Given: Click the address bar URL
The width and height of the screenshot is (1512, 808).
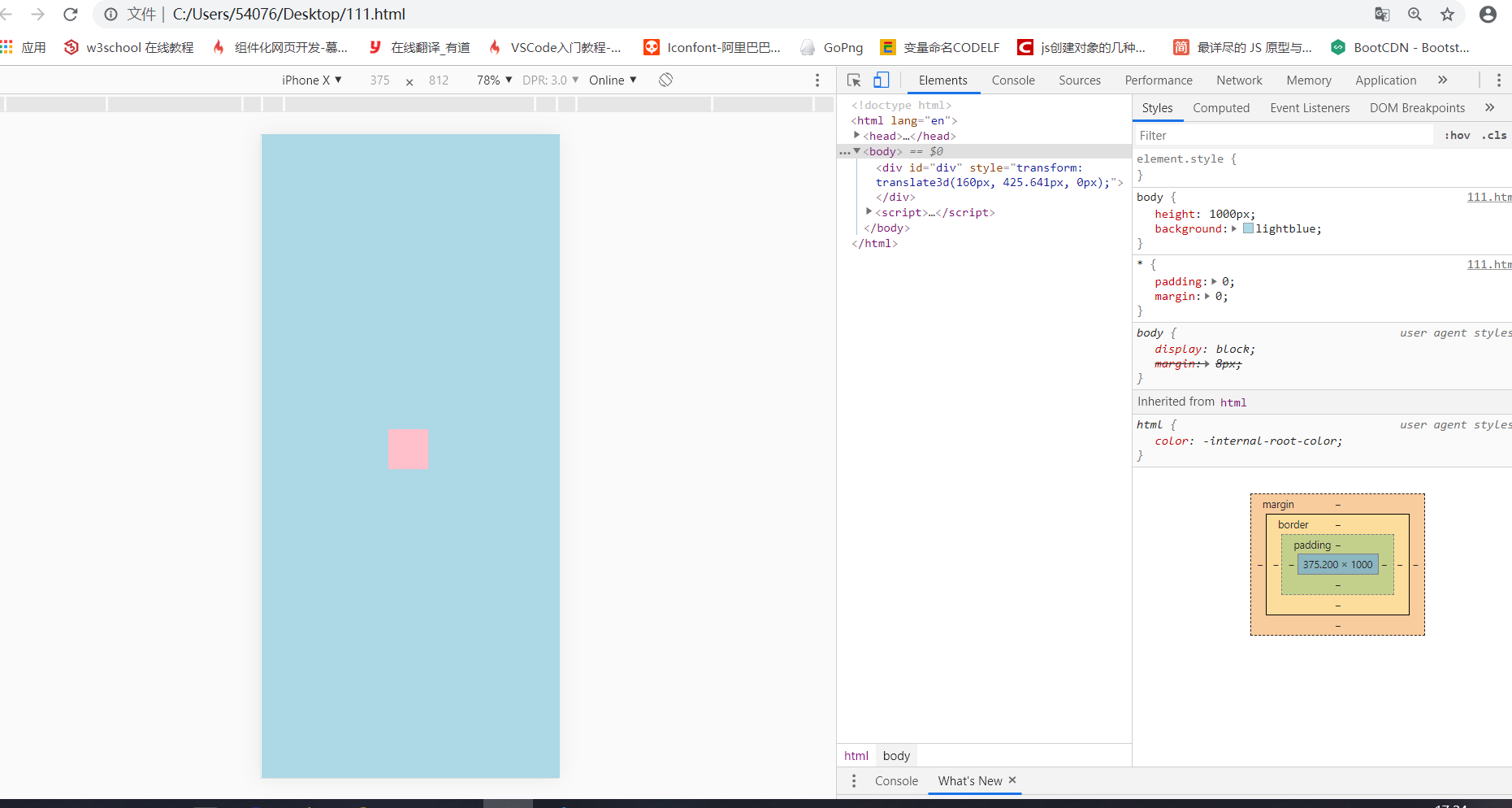Looking at the screenshot, I should coord(288,15).
